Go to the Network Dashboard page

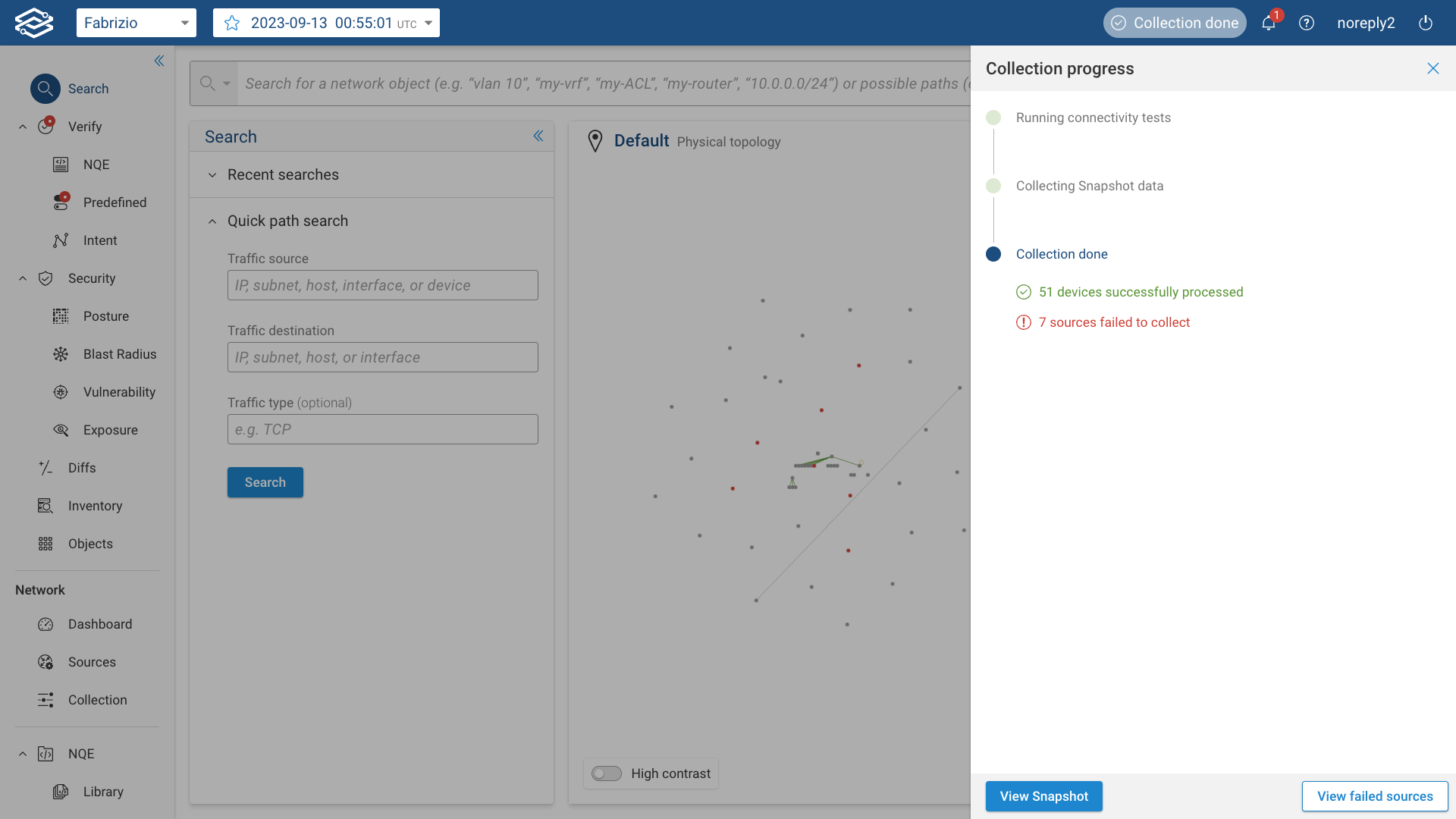(x=99, y=624)
